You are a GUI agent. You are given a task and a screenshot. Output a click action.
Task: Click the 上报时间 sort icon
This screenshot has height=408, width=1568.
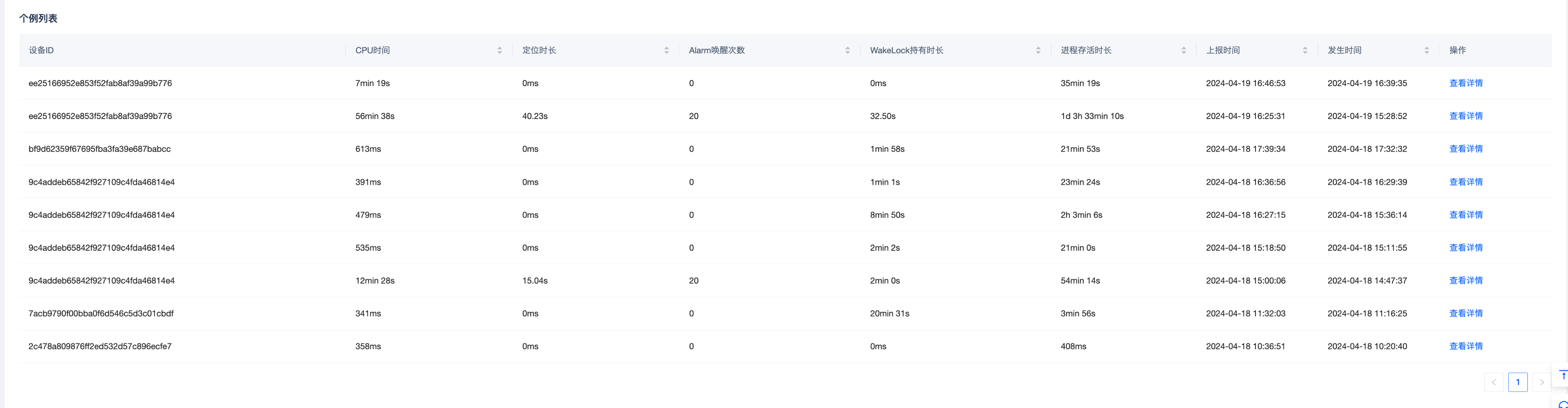(1305, 51)
